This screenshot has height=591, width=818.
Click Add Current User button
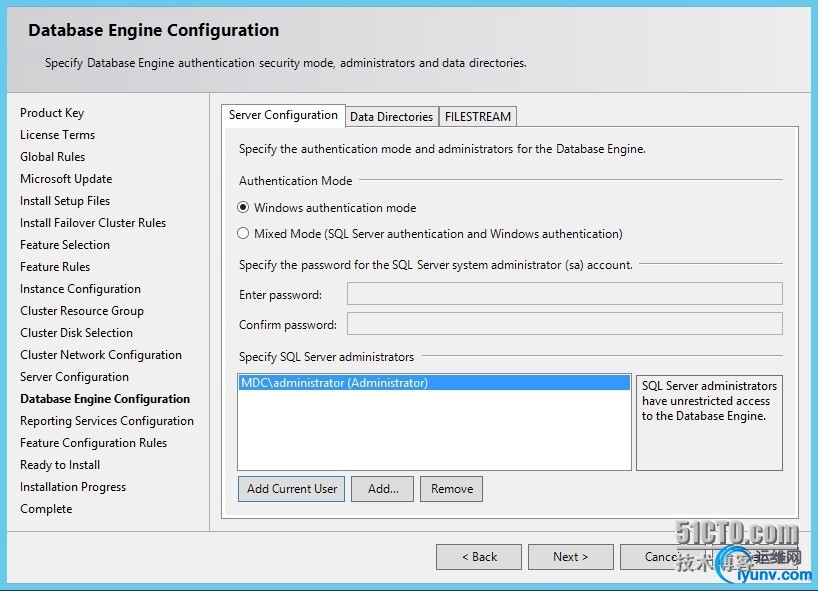(x=292, y=489)
